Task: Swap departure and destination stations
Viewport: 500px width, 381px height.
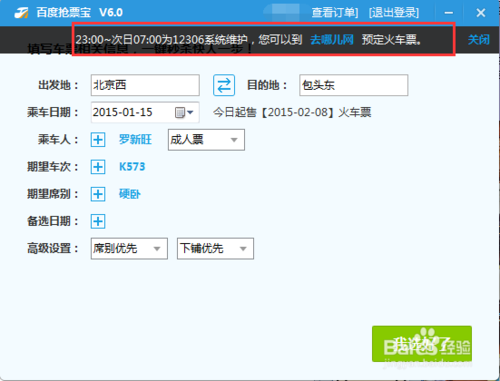Action: click(x=224, y=85)
